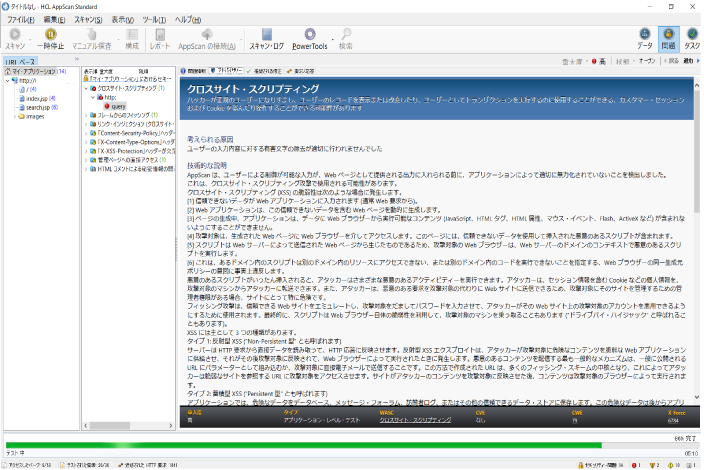The width and height of the screenshot is (704, 470).
Task: Select the "/" root page entry
Action: (x=28, y=89)
